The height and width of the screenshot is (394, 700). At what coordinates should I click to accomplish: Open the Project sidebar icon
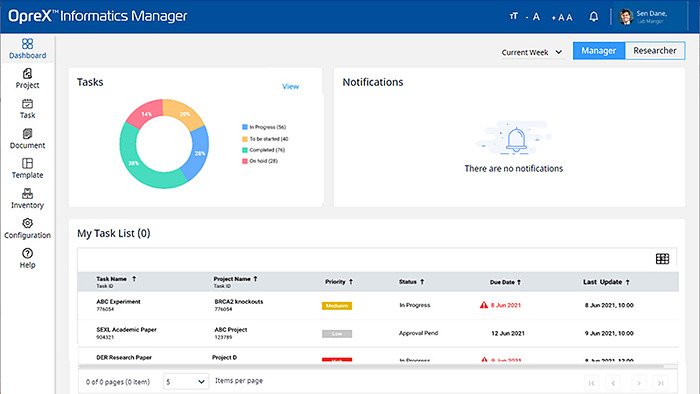tap(27, 74)
